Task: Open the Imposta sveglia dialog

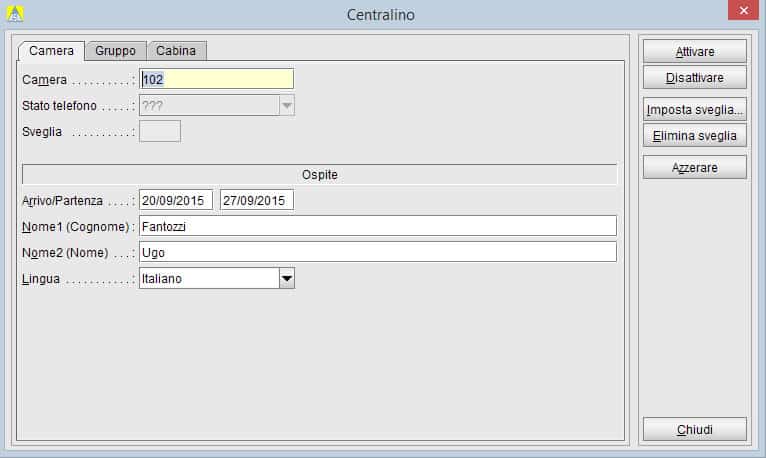Action: click(694, 109)
